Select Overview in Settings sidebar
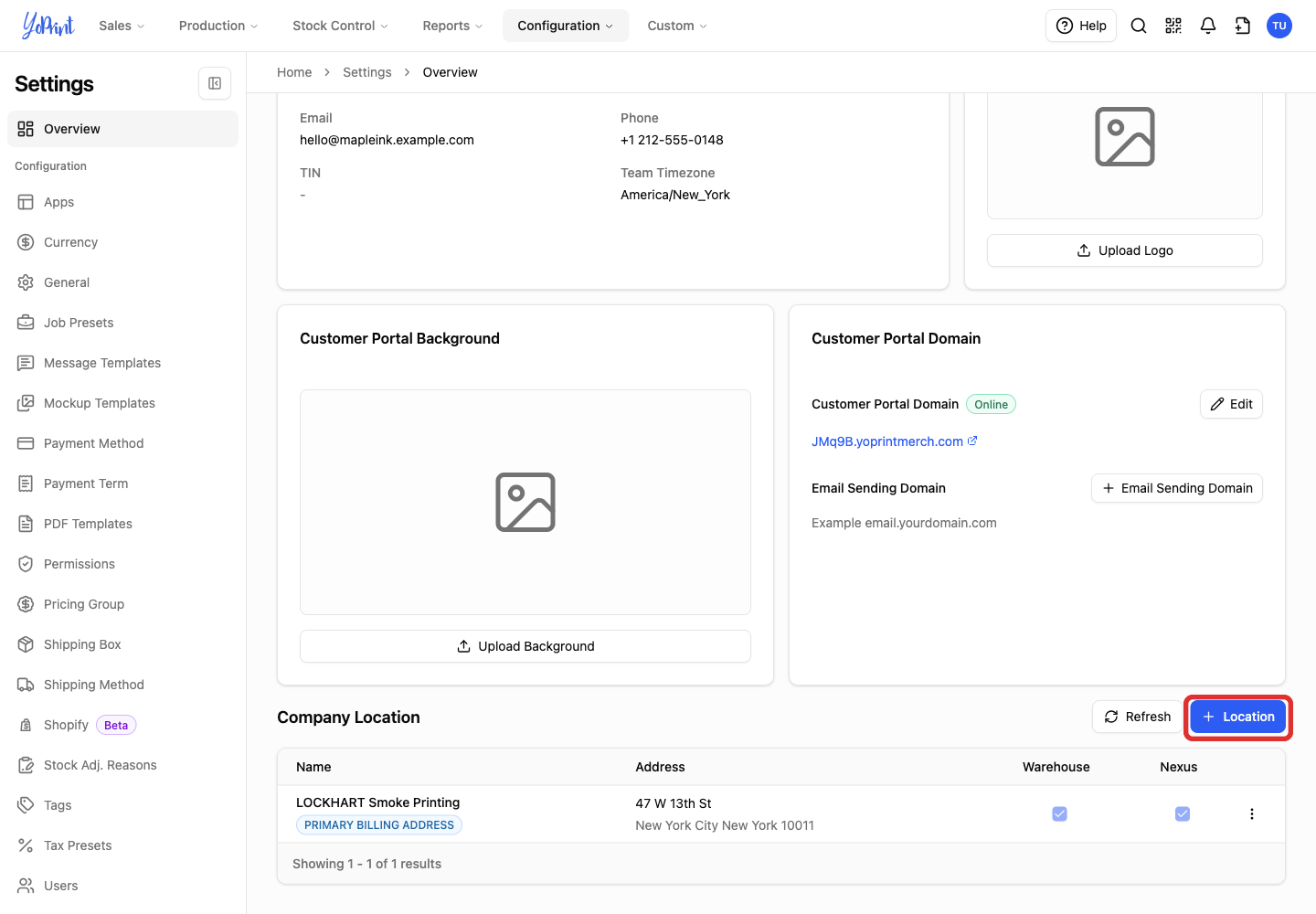This screenshot has width=1316, height=914. (x=122, y=129)
